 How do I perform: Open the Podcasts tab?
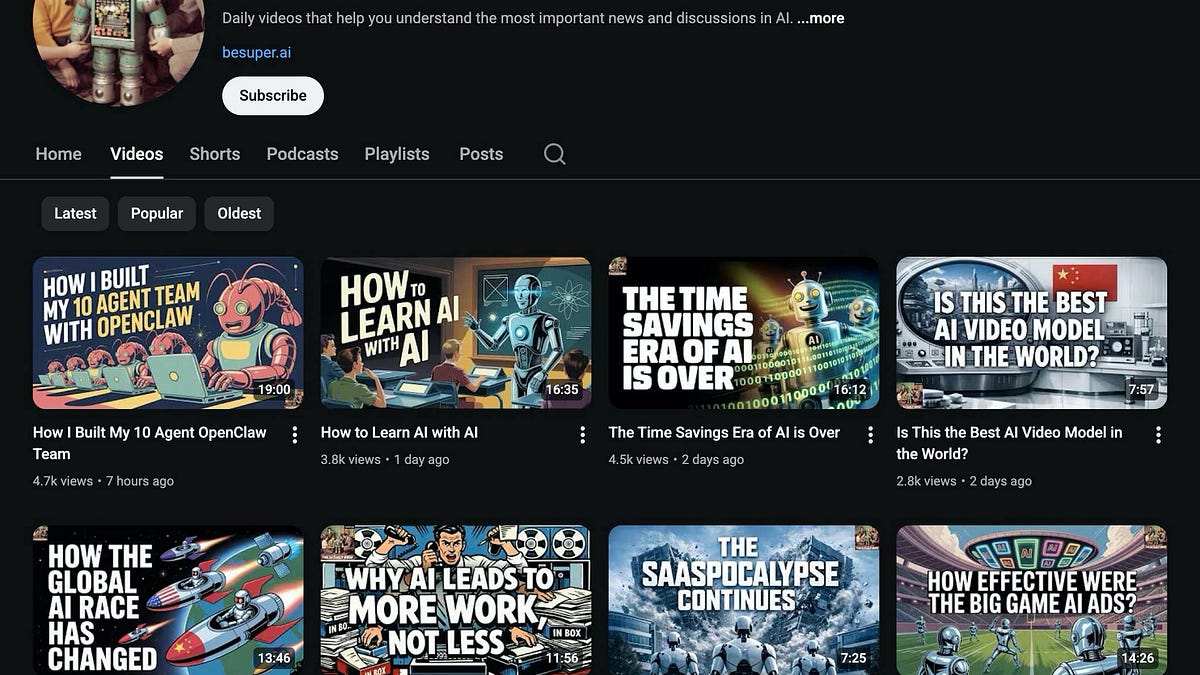pyautogui.click(x=302, y=154)
